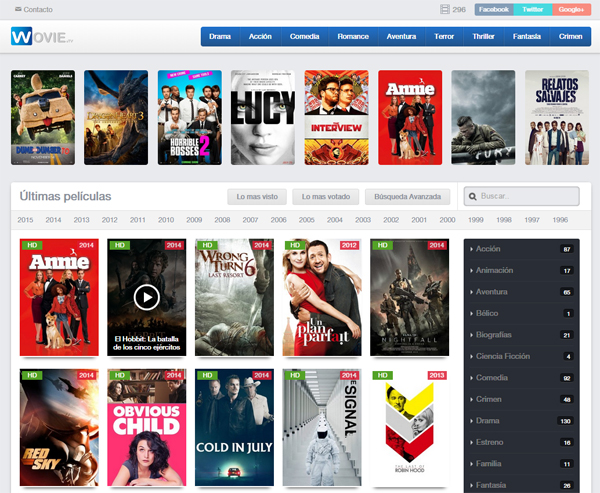Open the Lucy poster in featured carousel

coord(263,117)
